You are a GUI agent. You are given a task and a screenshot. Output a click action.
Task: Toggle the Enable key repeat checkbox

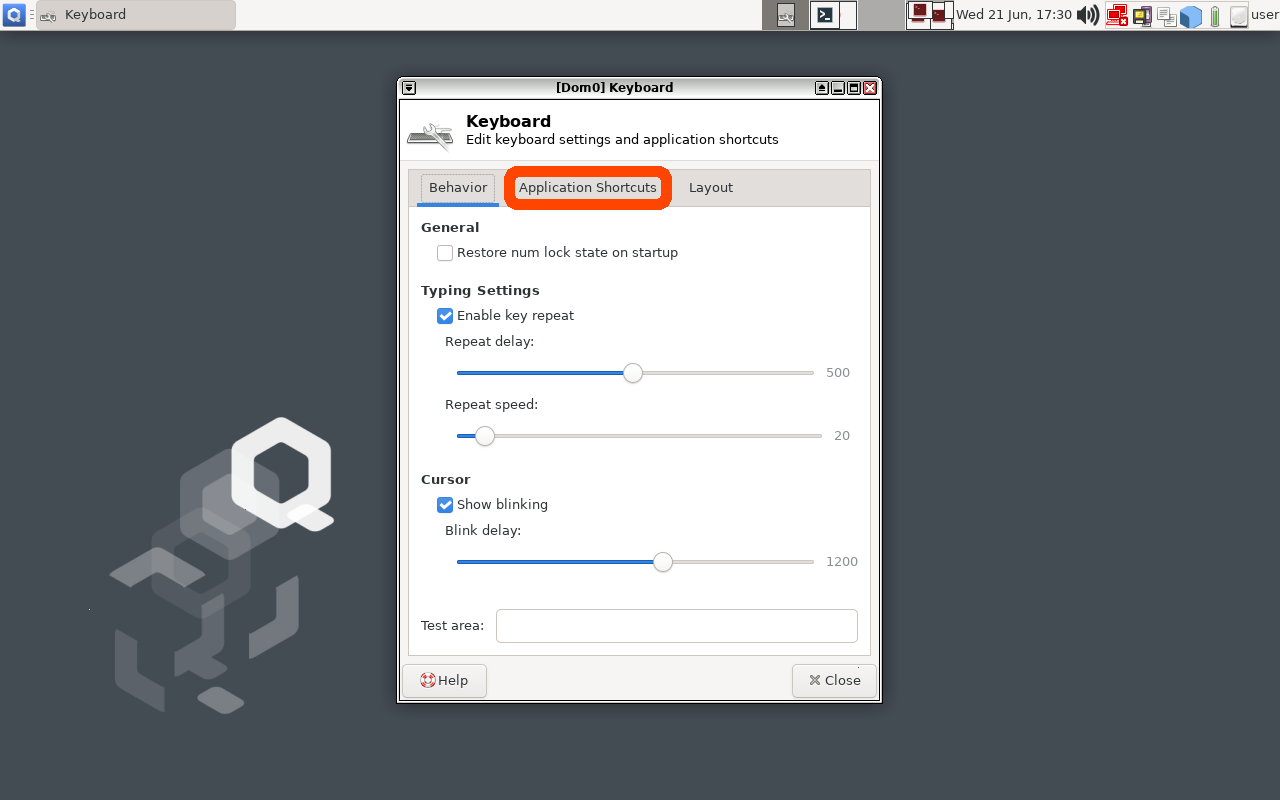coord(445,316)
